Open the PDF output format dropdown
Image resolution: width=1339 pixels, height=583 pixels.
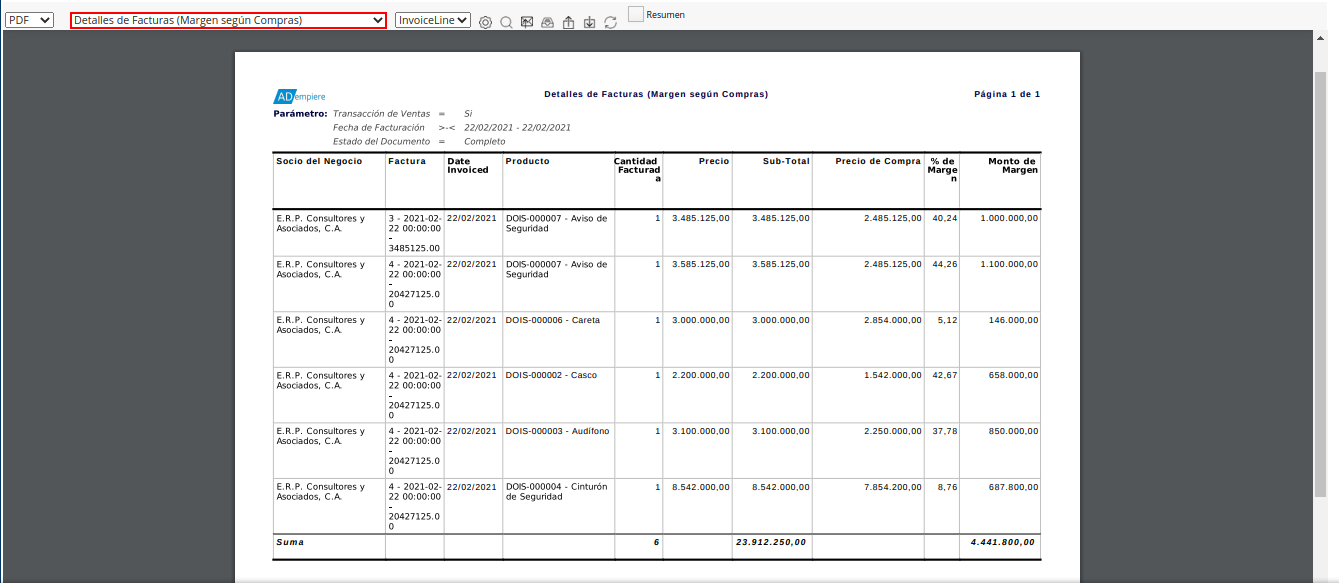pos(29,20)
